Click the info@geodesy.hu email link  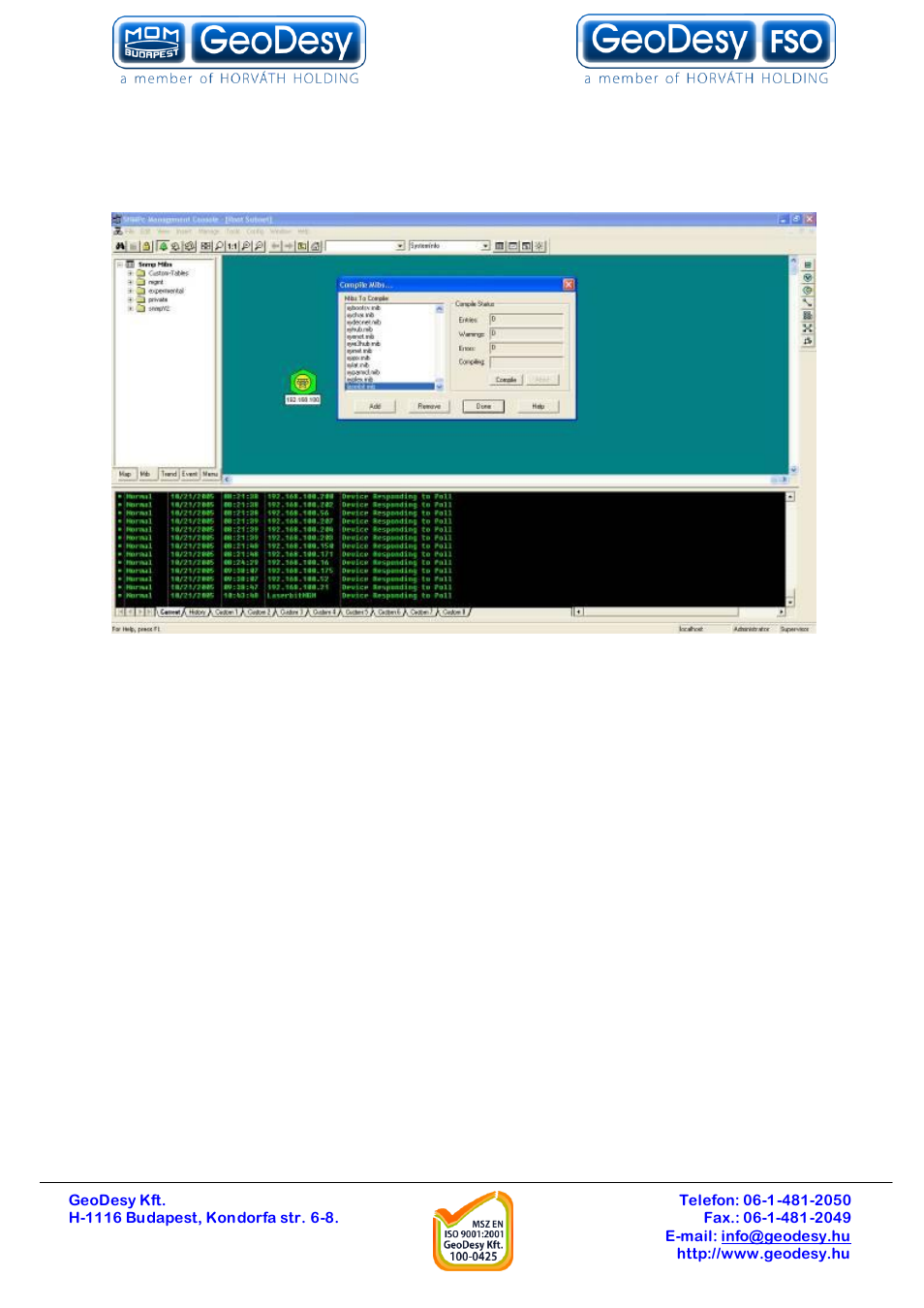pyautogui.click(x=785, y=1236)
